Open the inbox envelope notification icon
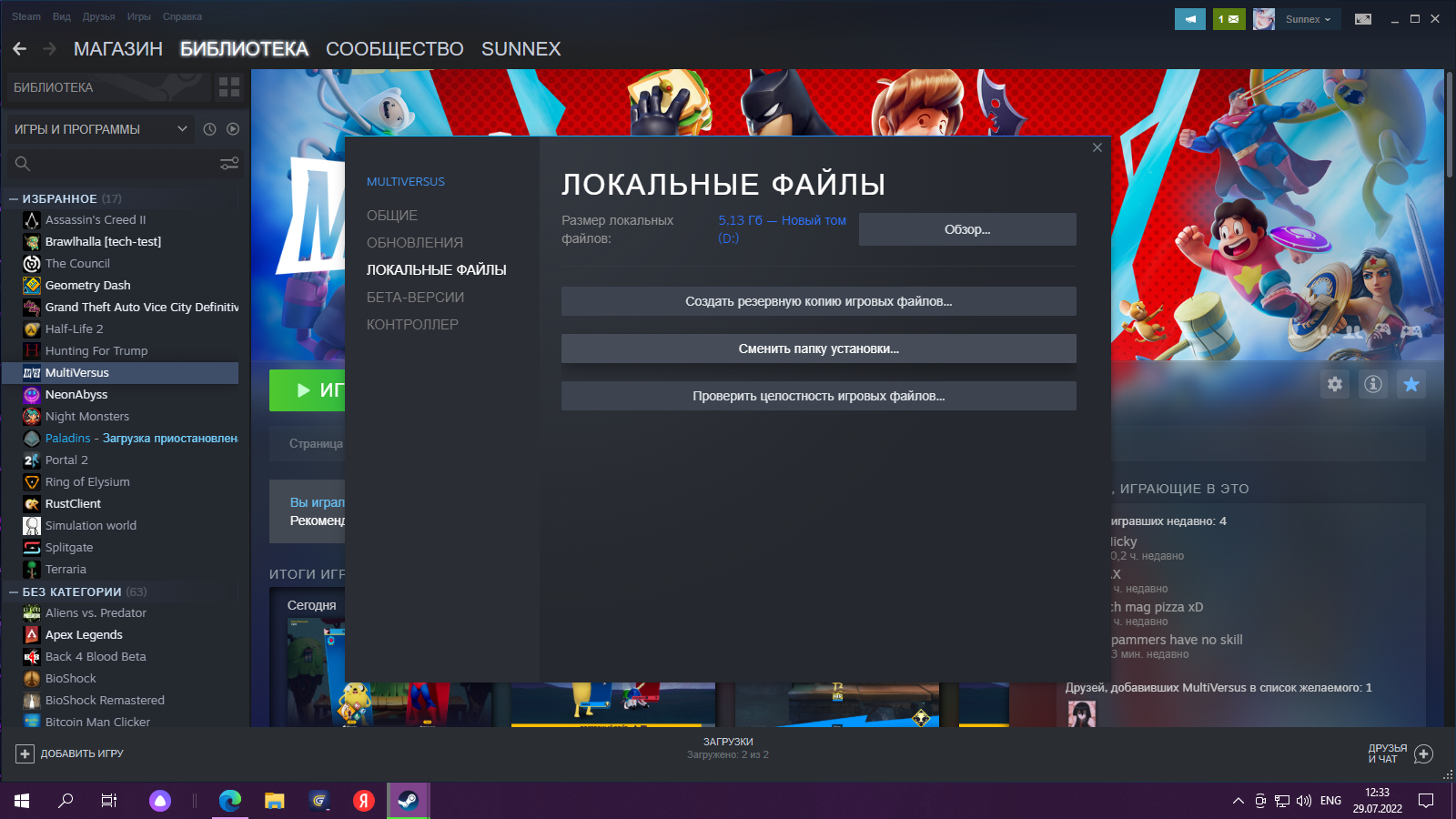 pyautogui.click(x=1228, y=19)
